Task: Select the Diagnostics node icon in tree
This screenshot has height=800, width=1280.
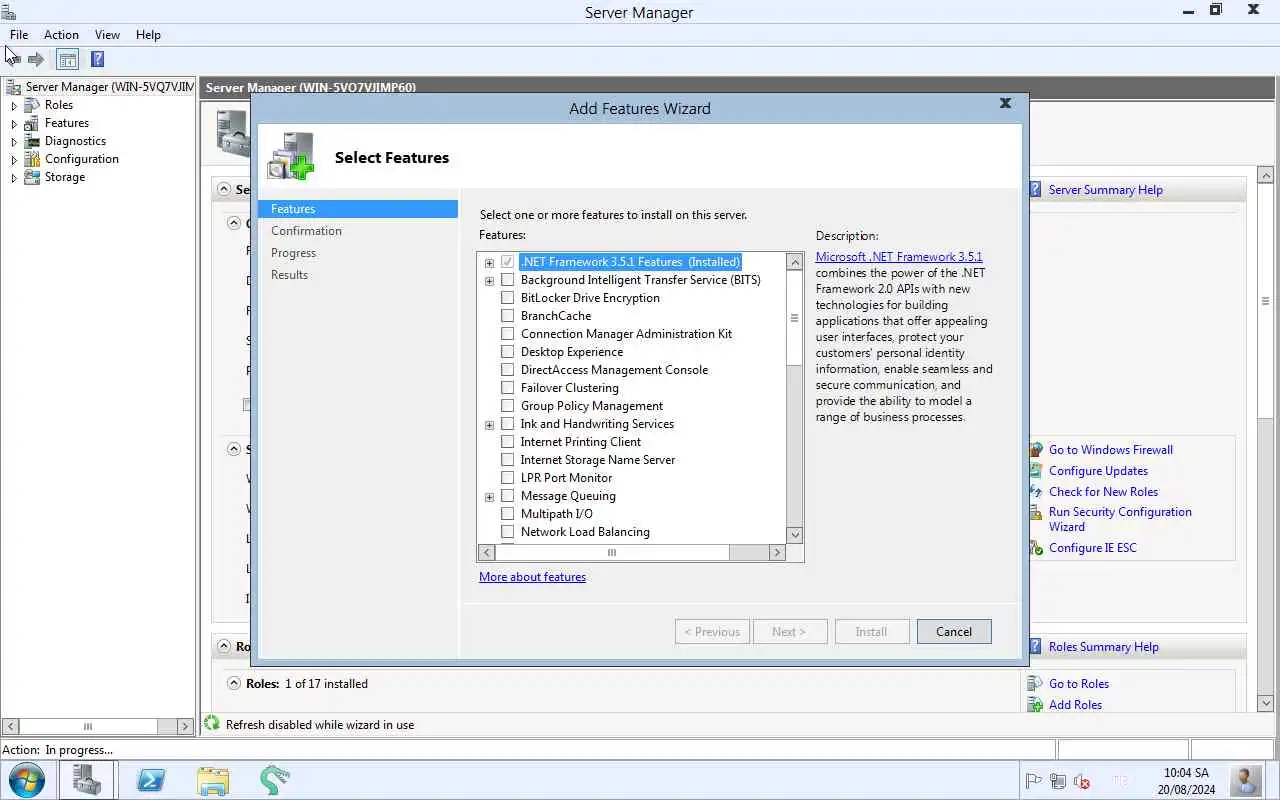Action: pyautogui.click(x=33, y=141)
